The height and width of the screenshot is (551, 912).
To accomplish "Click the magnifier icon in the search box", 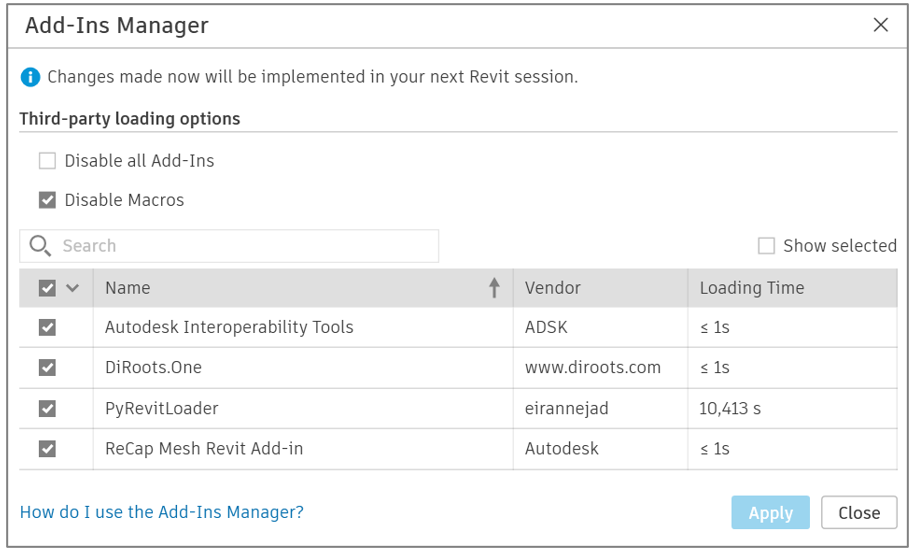I will [40, 246].
